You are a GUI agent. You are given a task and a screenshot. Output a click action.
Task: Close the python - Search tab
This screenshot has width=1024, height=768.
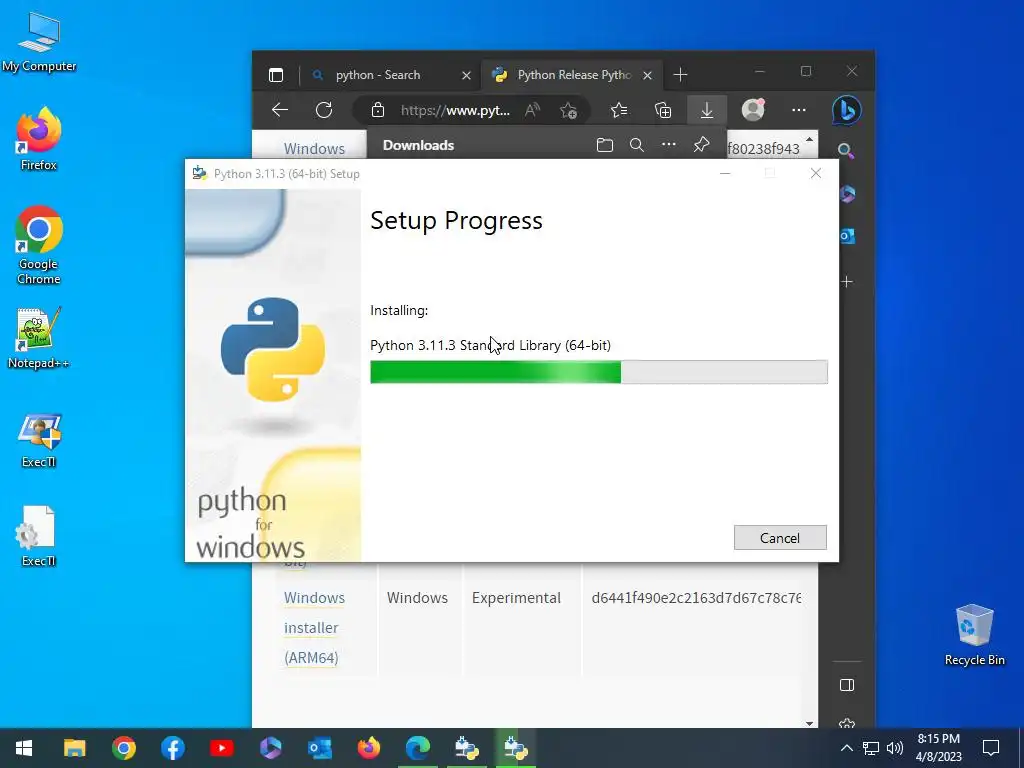[x=466, y=76]
